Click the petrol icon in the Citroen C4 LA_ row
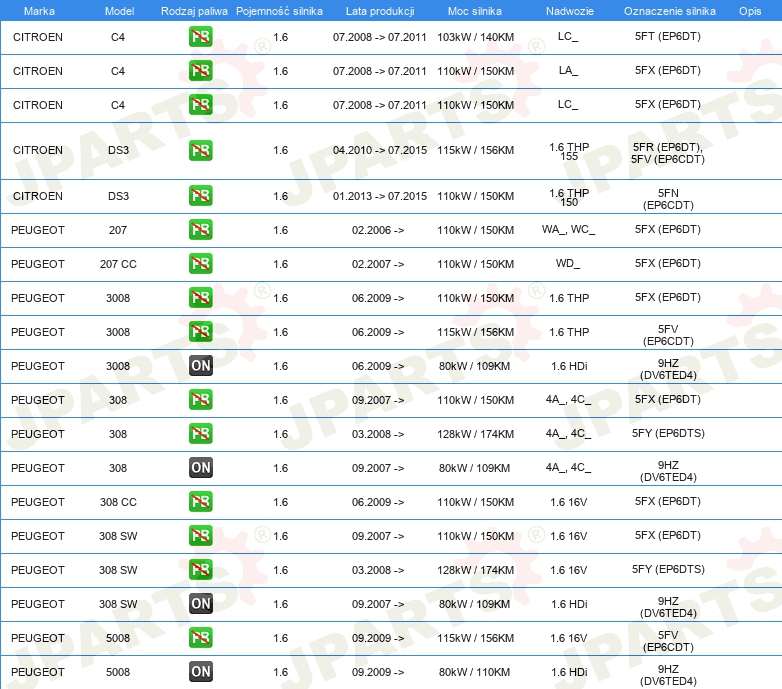The height and width of the screenshot is (689, 782). [200, 70]
